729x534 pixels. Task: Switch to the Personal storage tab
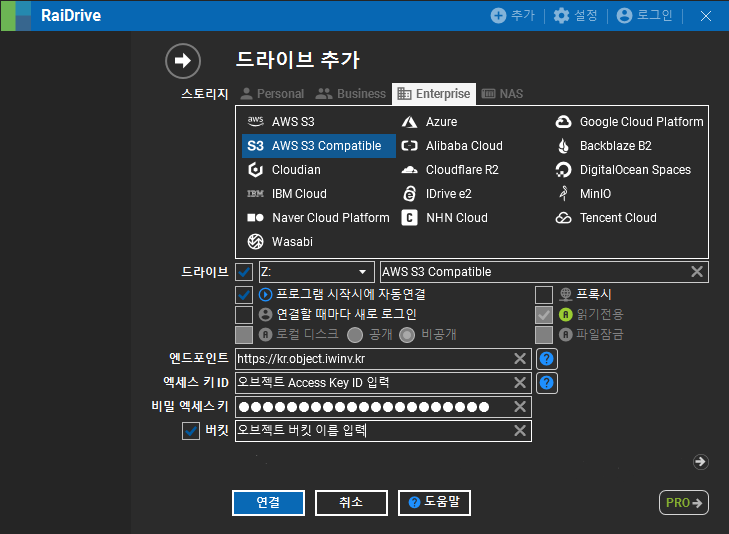pyautogui.click(x=272, y=94)
